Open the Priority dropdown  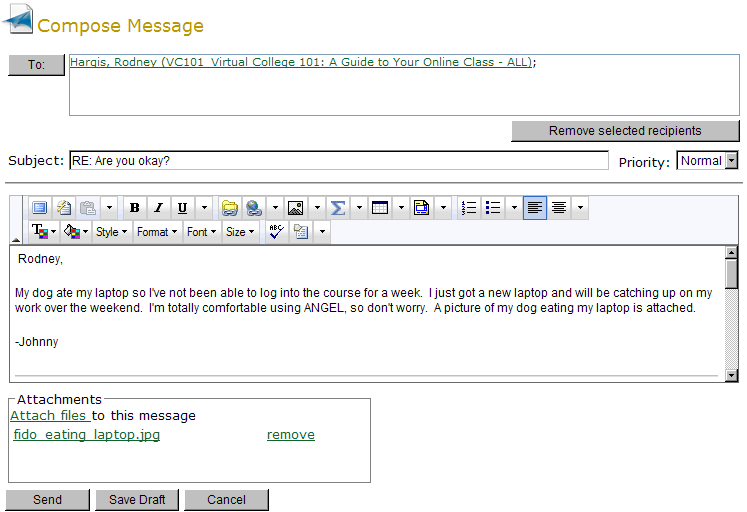707,161
